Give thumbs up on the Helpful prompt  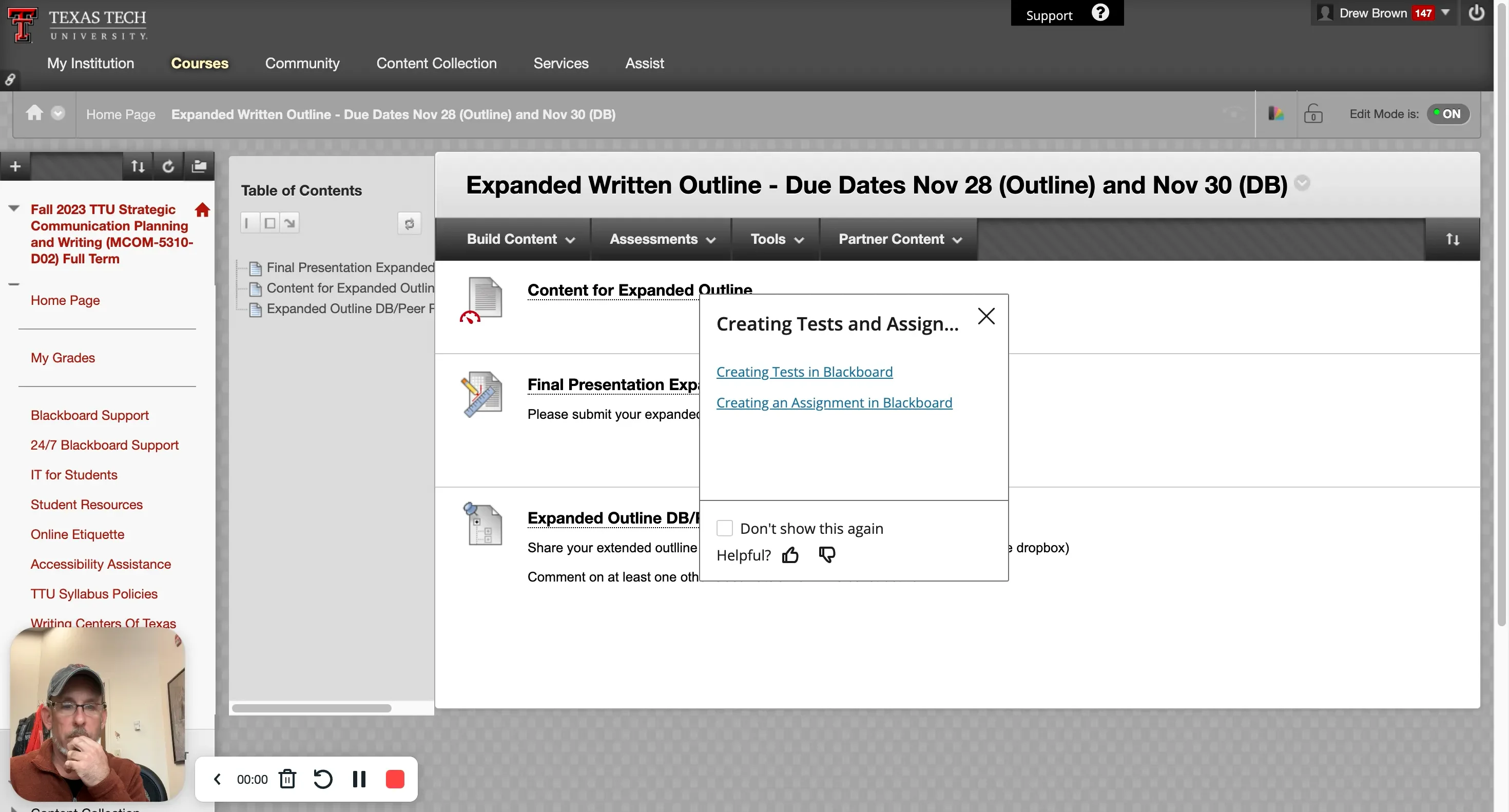tap(789, 554)
